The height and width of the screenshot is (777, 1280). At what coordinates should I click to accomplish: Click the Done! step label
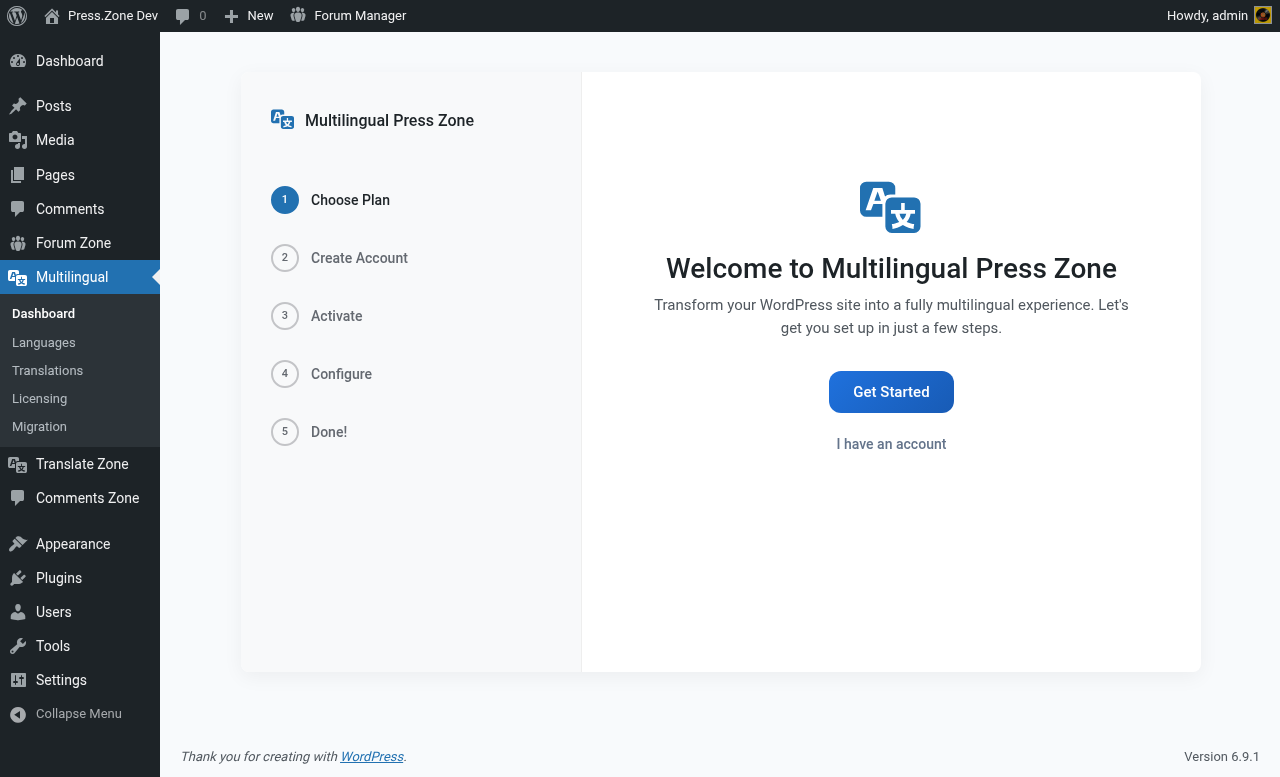point(329,432)
